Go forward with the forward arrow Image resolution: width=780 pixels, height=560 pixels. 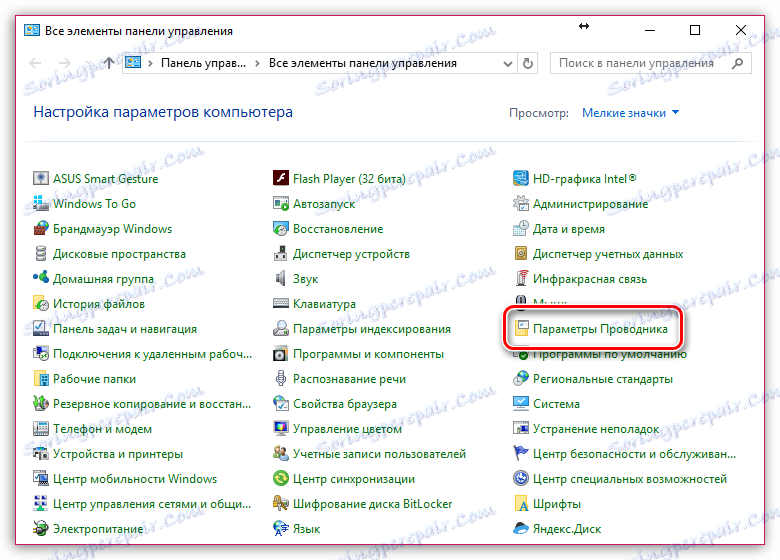point(65,63)
